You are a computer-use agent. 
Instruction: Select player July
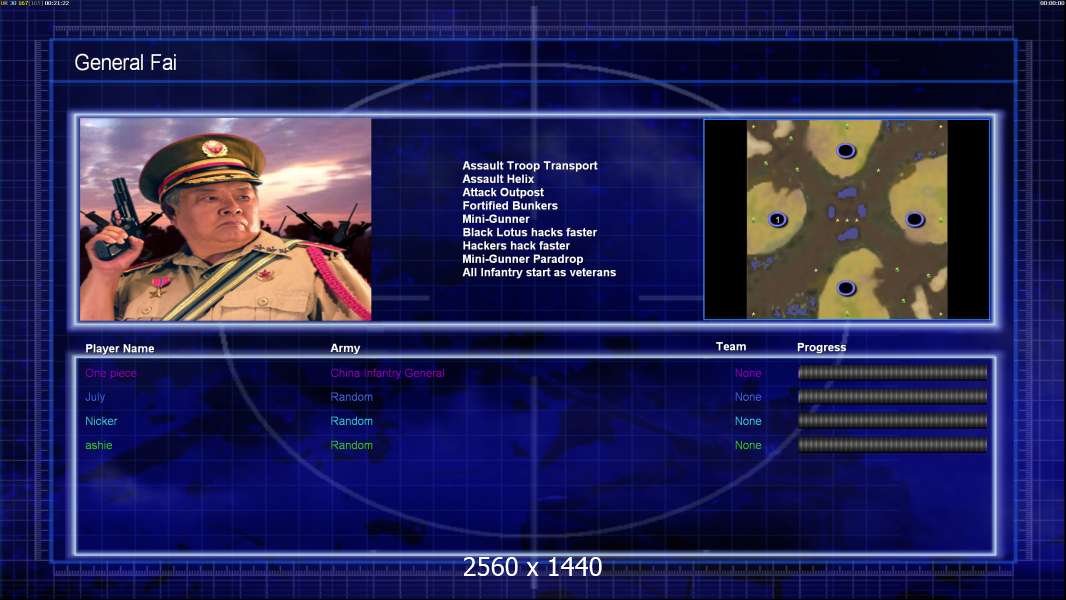95,397
